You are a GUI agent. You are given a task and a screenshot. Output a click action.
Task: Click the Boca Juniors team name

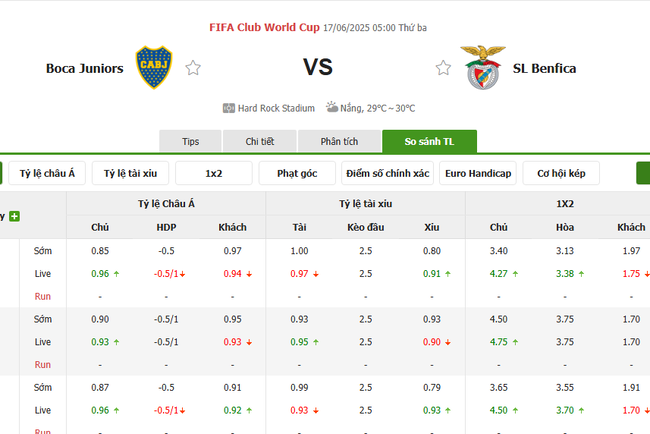85,69
